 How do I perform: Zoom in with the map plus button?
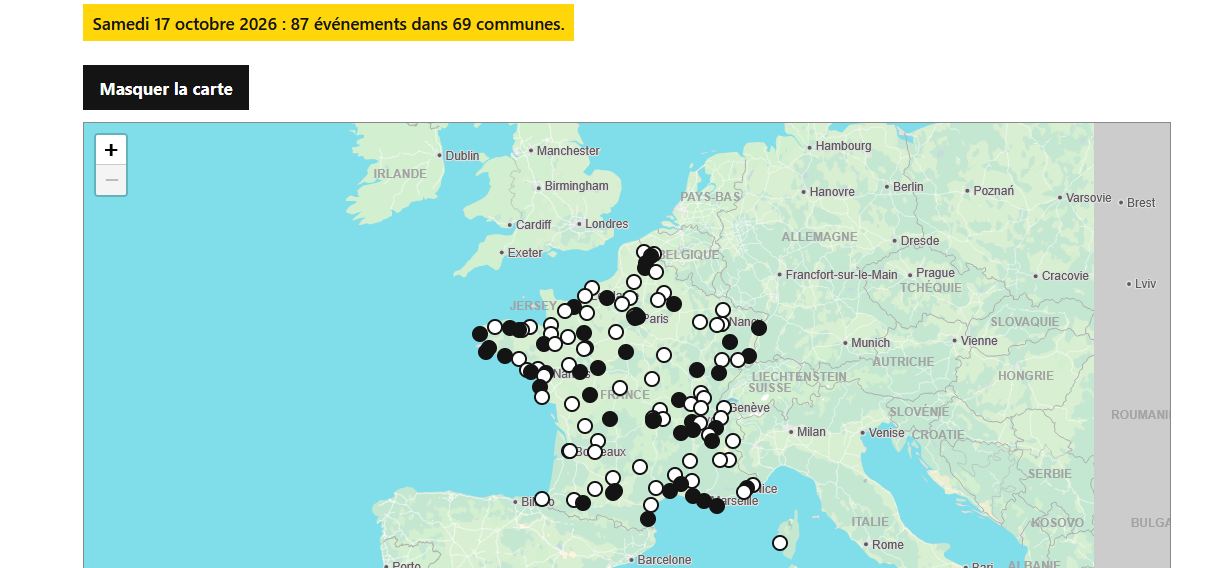click(x=111, y=150)
